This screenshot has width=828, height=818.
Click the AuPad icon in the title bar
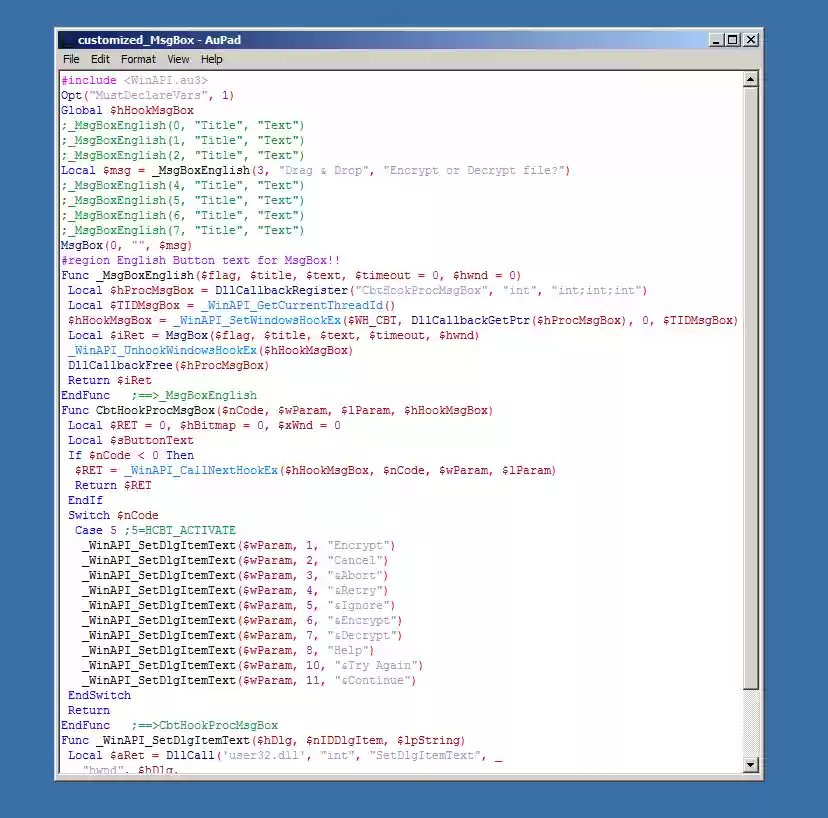69,39
